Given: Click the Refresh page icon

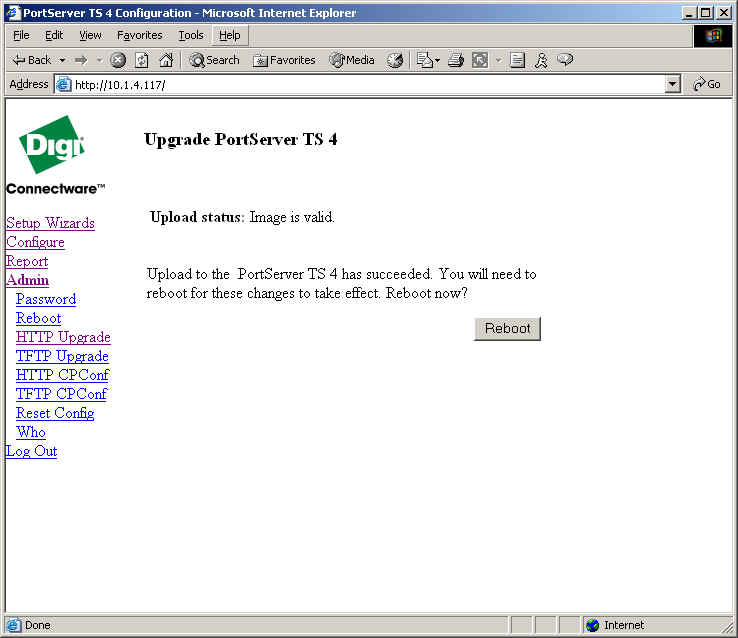Looking at the screenshot, I should [142, 60].
